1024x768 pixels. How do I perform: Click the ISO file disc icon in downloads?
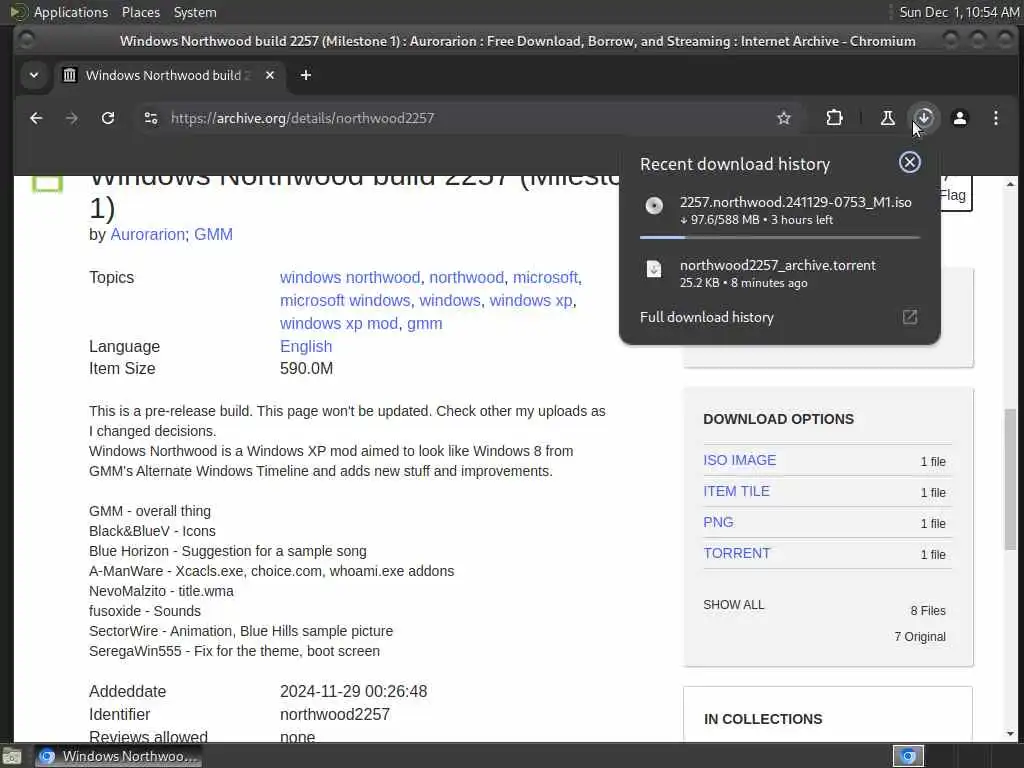click(x=654, y=206)
